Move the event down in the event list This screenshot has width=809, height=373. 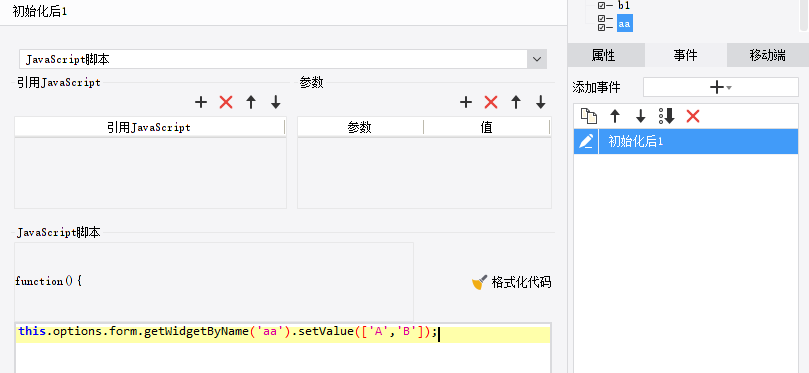(x=641, y=116)
